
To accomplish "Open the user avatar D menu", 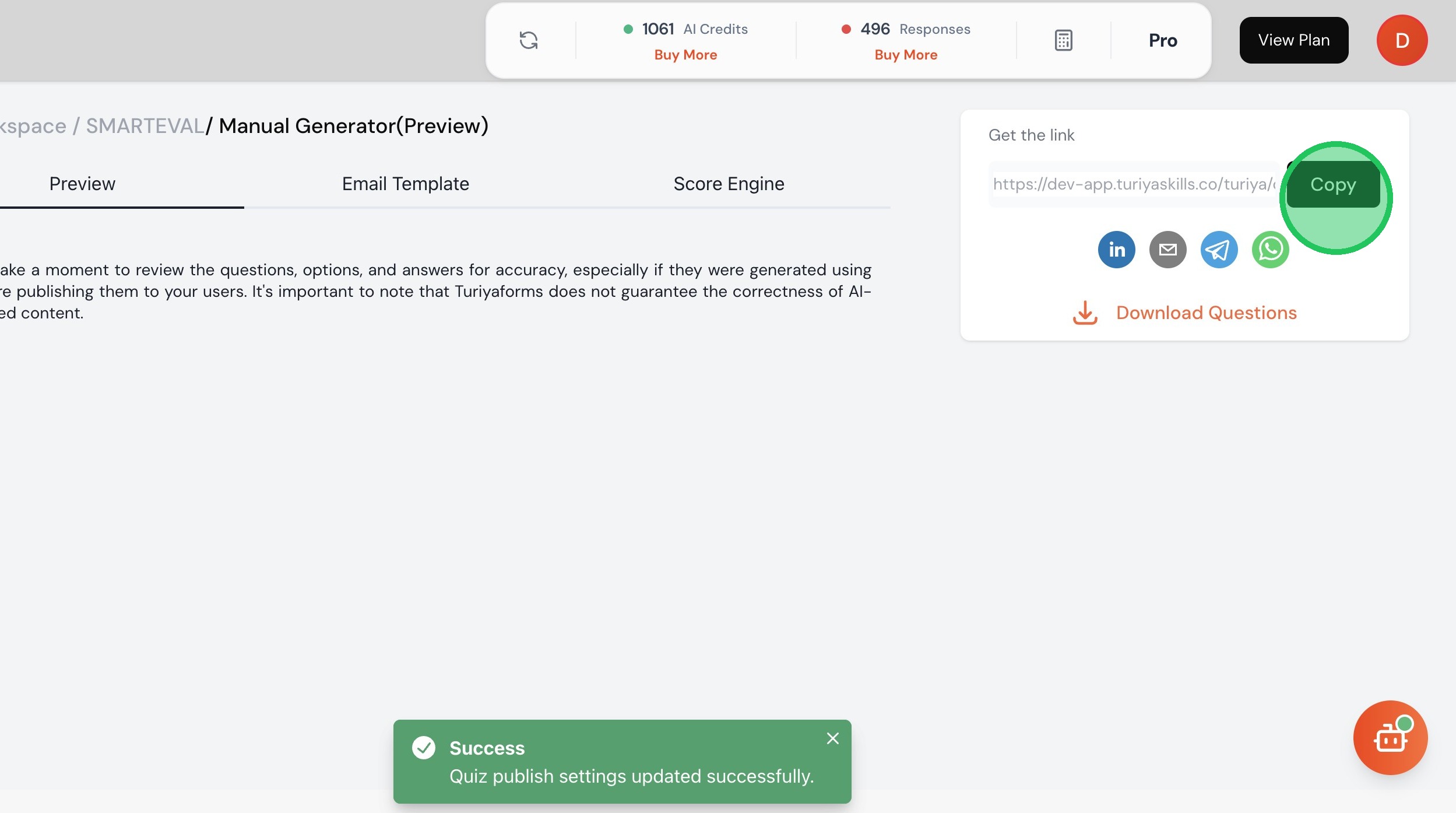I will click(x=1402, y=40).
